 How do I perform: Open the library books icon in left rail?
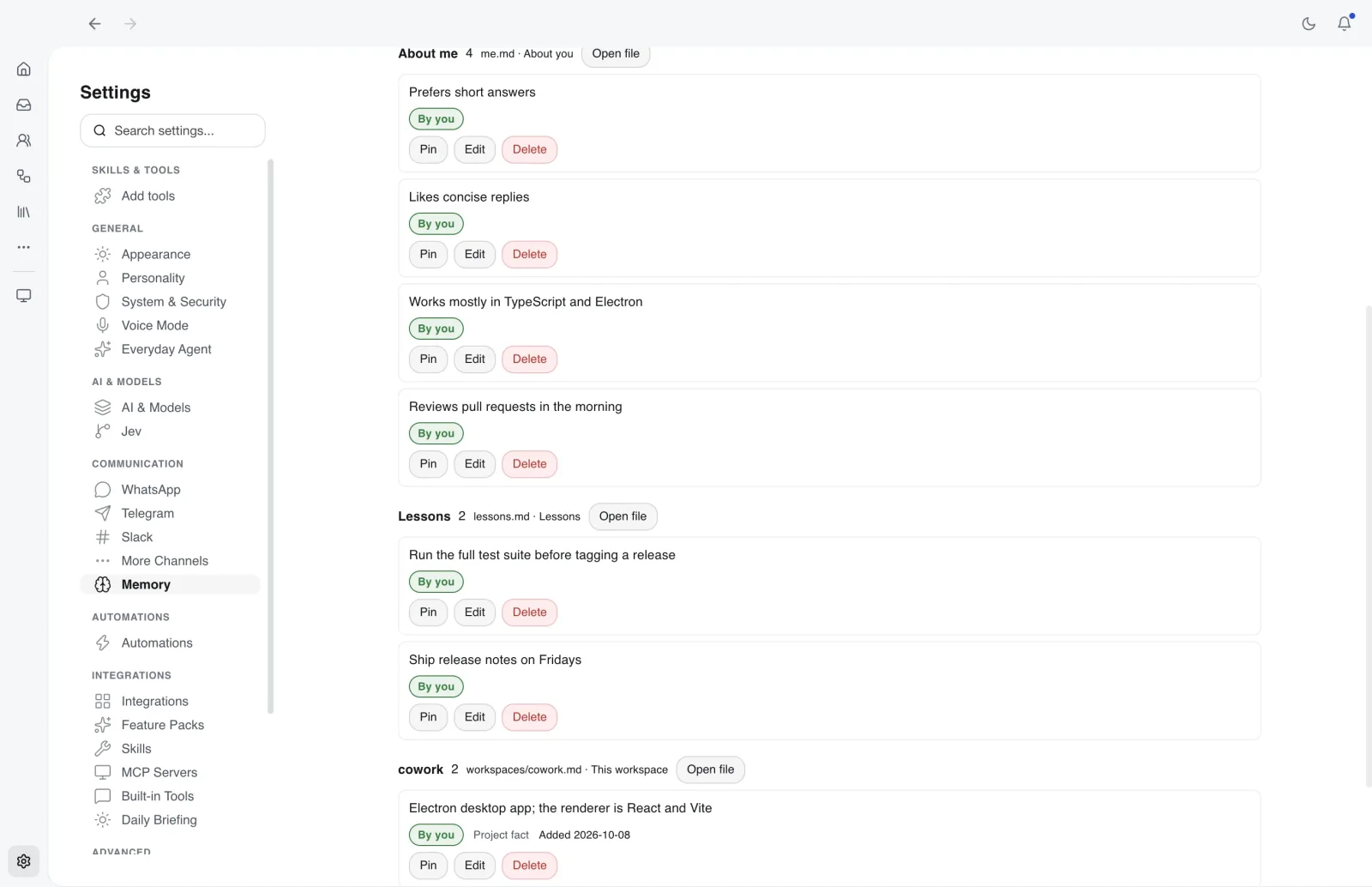[24, 212]
